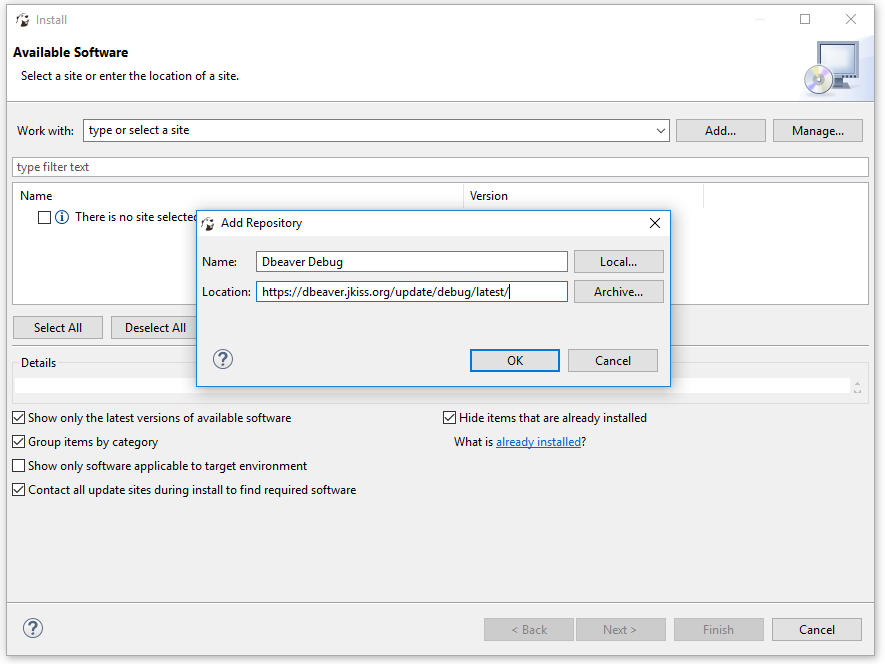Toggle 'Show only the latest versions' checkbox
This screenshot has width=885, height=664.
[19, 418]
